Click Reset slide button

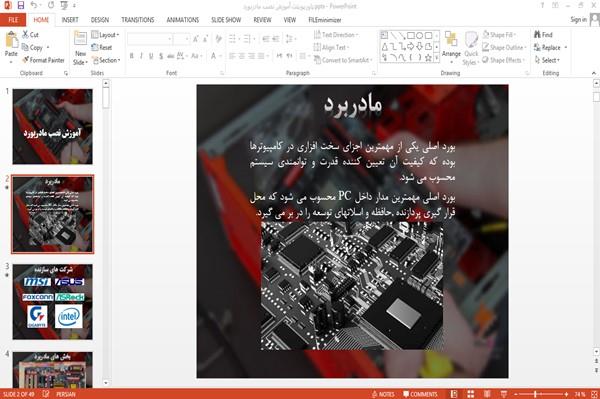pyautogui.click(x=102, y=47)
